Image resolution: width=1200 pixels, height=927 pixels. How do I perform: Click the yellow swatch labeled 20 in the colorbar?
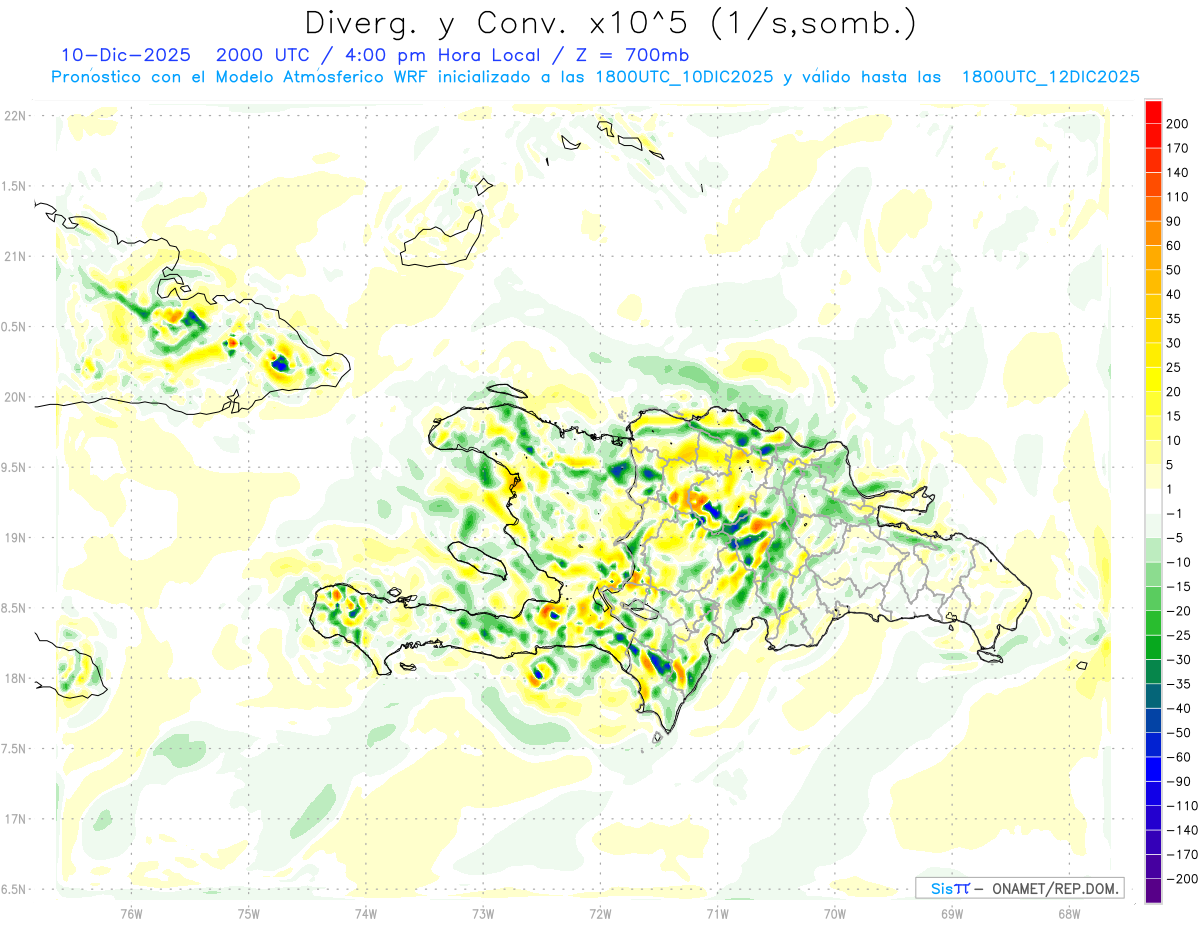tap(1153, 379)
